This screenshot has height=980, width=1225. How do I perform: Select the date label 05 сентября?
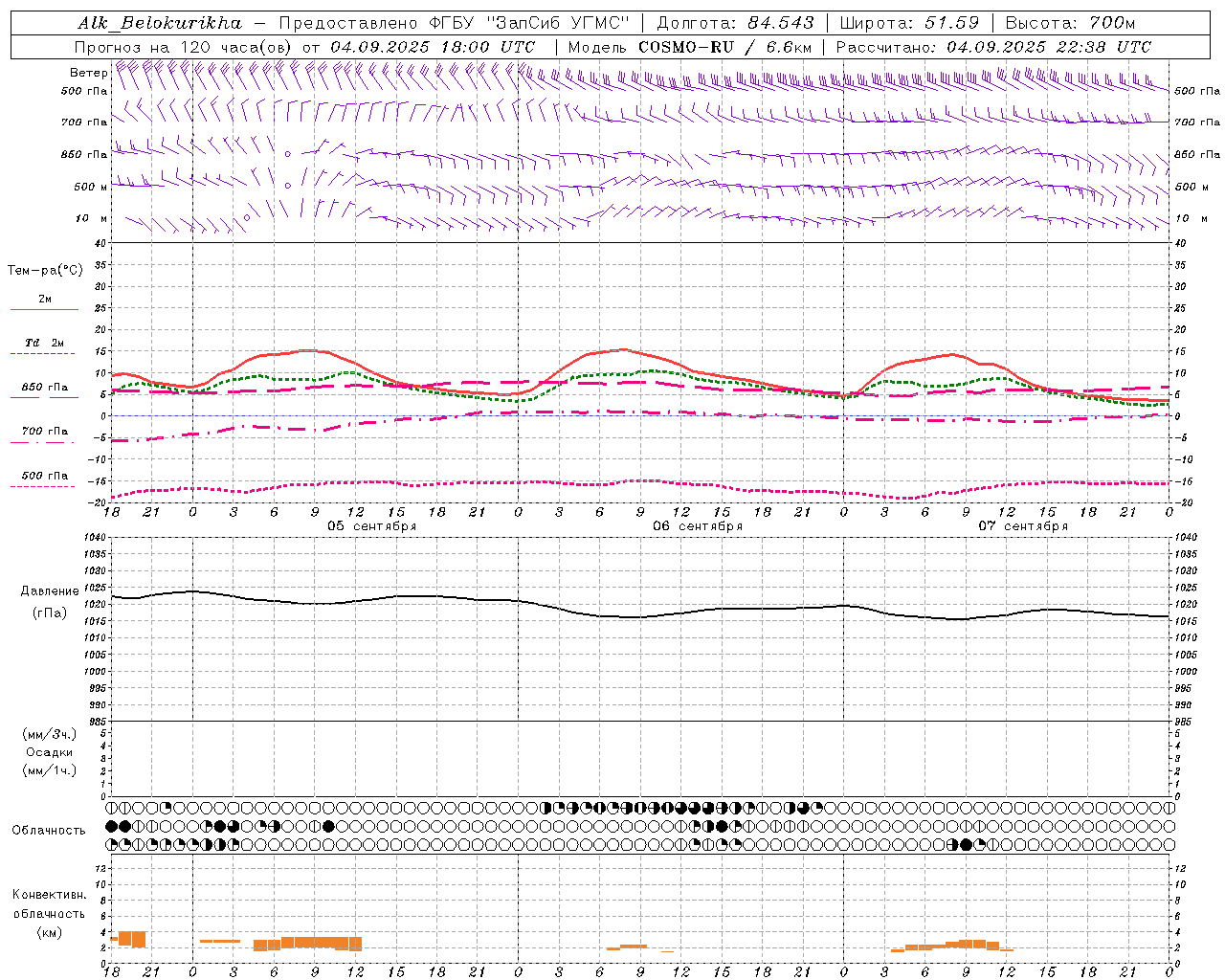371,526
